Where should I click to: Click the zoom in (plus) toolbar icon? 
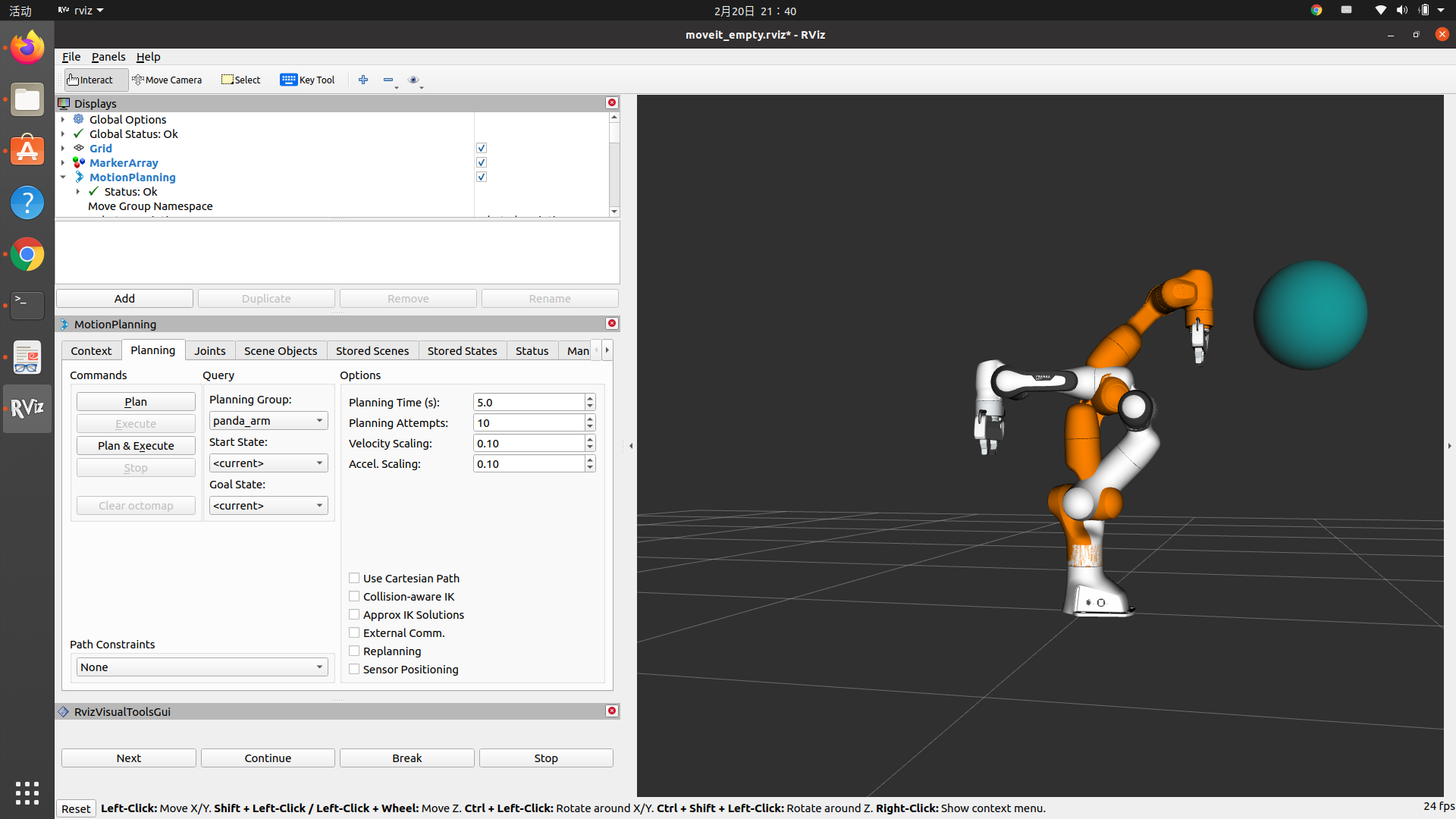(363, 80)
